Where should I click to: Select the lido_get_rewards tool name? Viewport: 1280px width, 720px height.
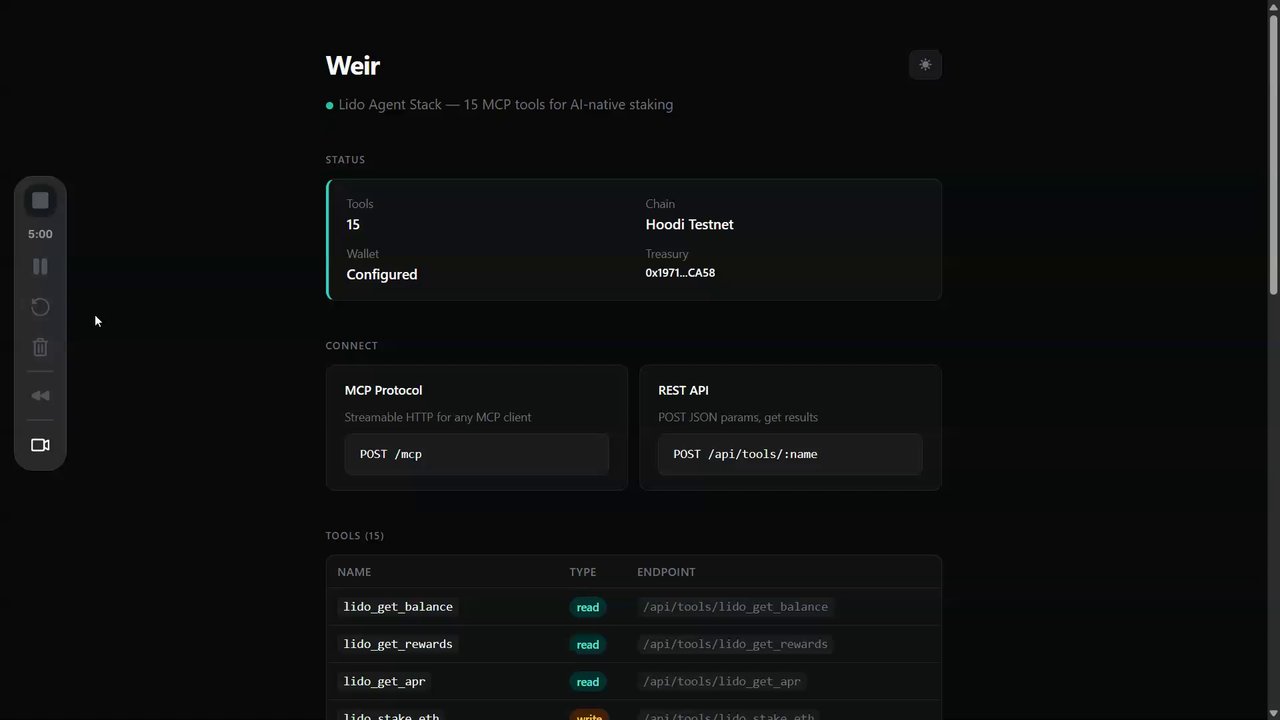click(x=398, y=644)
